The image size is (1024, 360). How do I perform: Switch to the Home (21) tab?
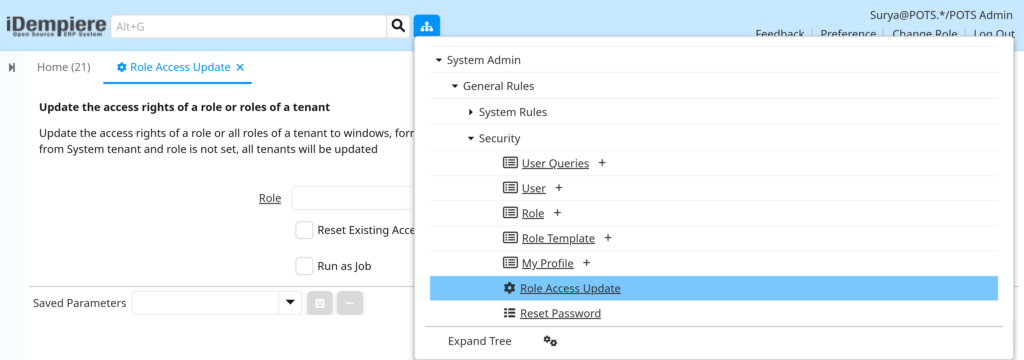point(64,67)
